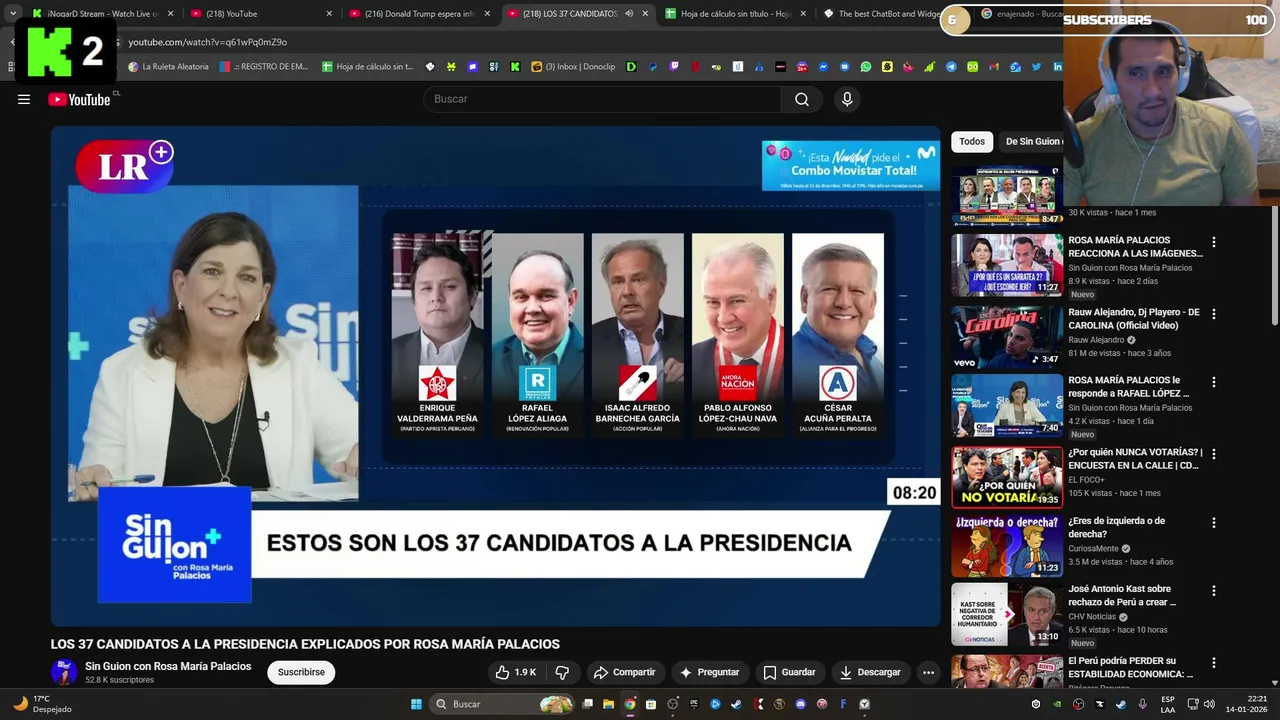
Task: Activate voice search microphone on YouTube
Action: tap(847, 99)
